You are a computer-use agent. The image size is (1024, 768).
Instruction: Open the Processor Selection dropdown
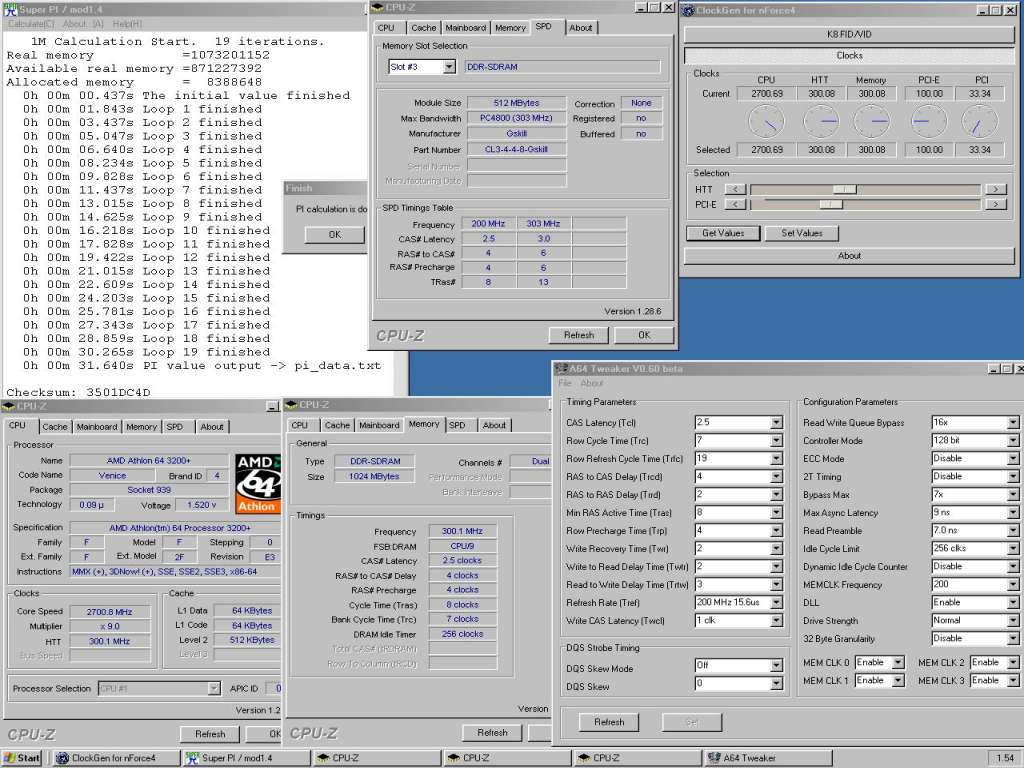(214, 688)
